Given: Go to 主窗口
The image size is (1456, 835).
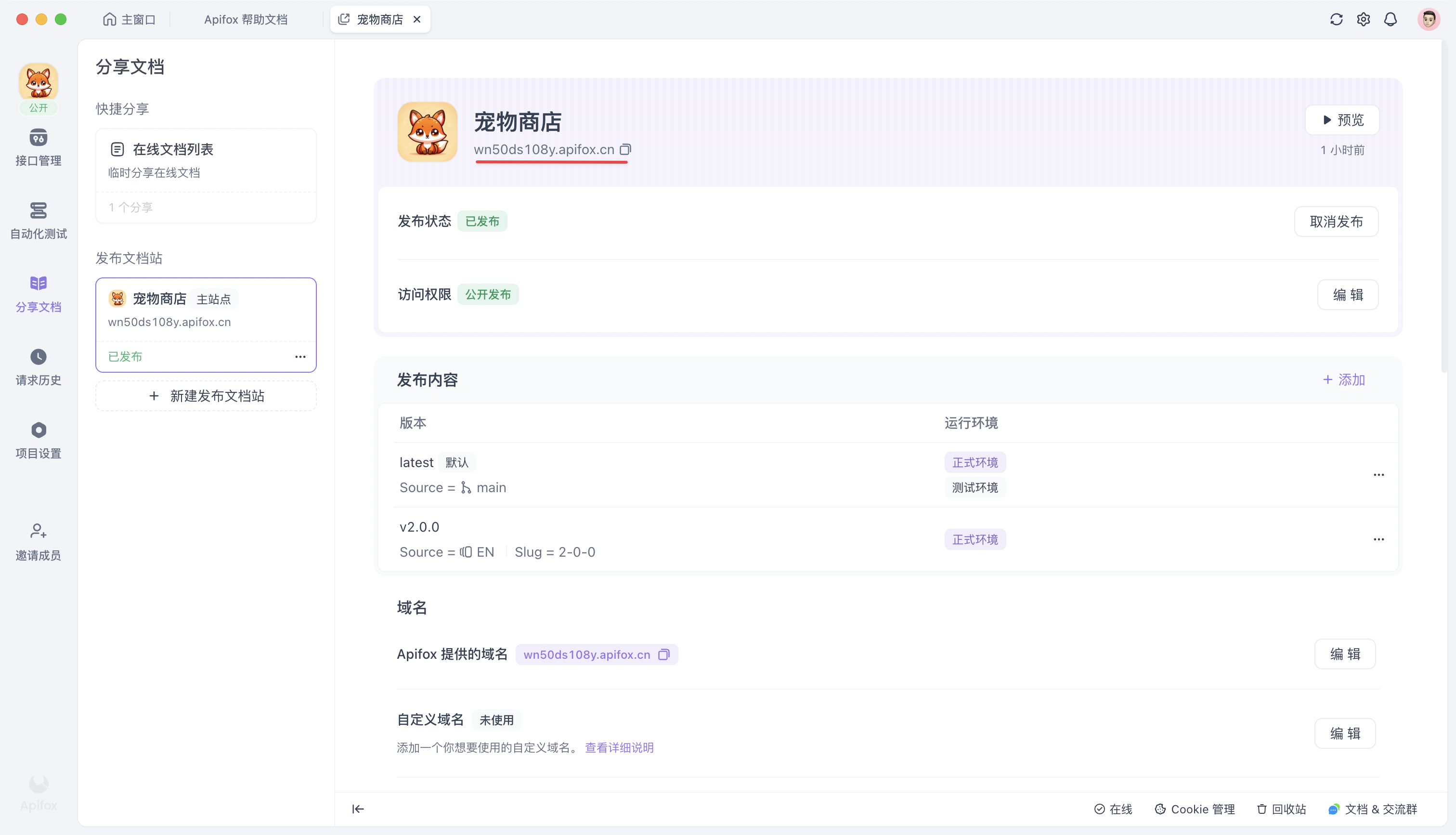Looking at the screenshot, I should point(130,19).
